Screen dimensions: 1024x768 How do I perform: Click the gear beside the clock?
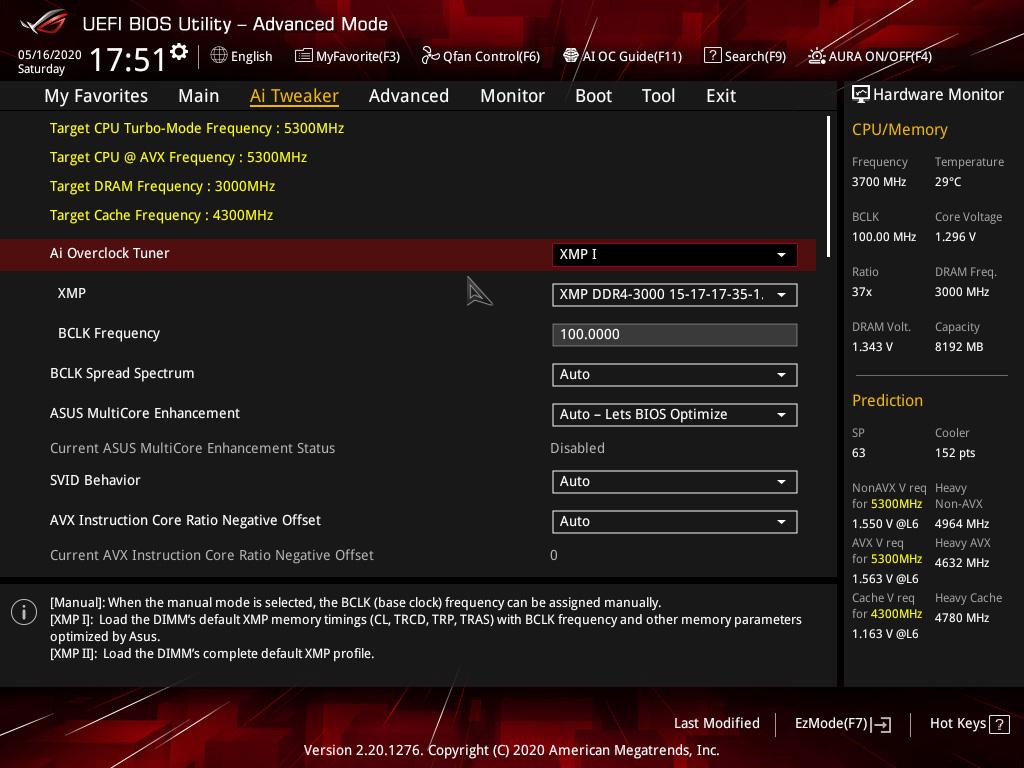(x=179, y=50)
